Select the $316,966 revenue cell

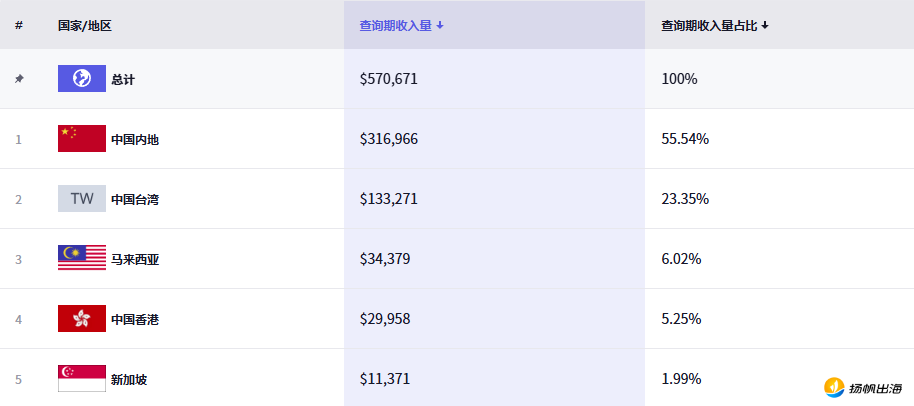point(388,139)
